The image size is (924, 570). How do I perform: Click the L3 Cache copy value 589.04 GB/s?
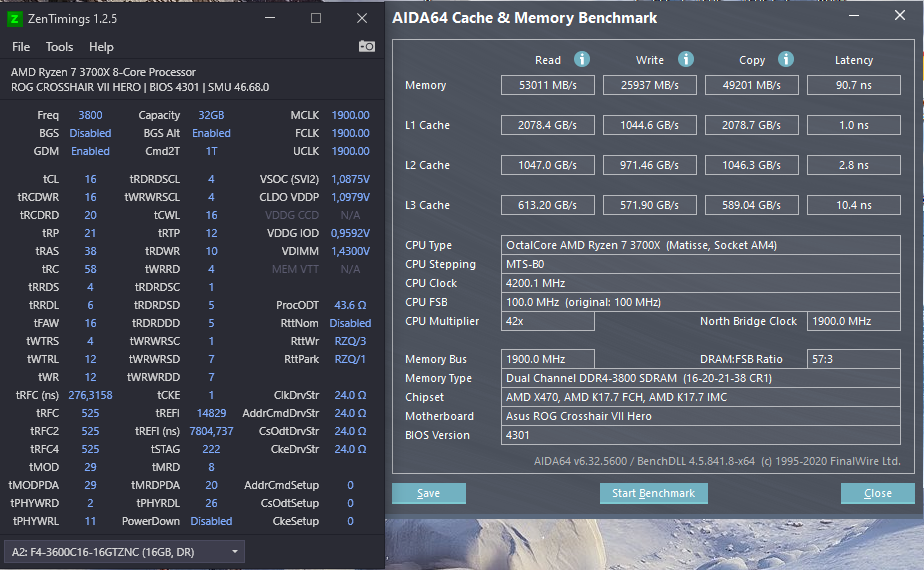coord(751,205)
